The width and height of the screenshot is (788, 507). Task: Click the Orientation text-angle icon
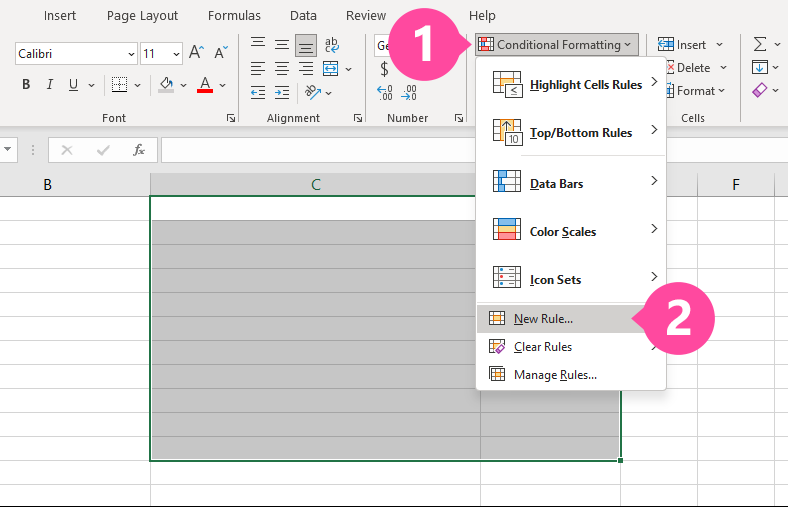click(x=312, y=93)
